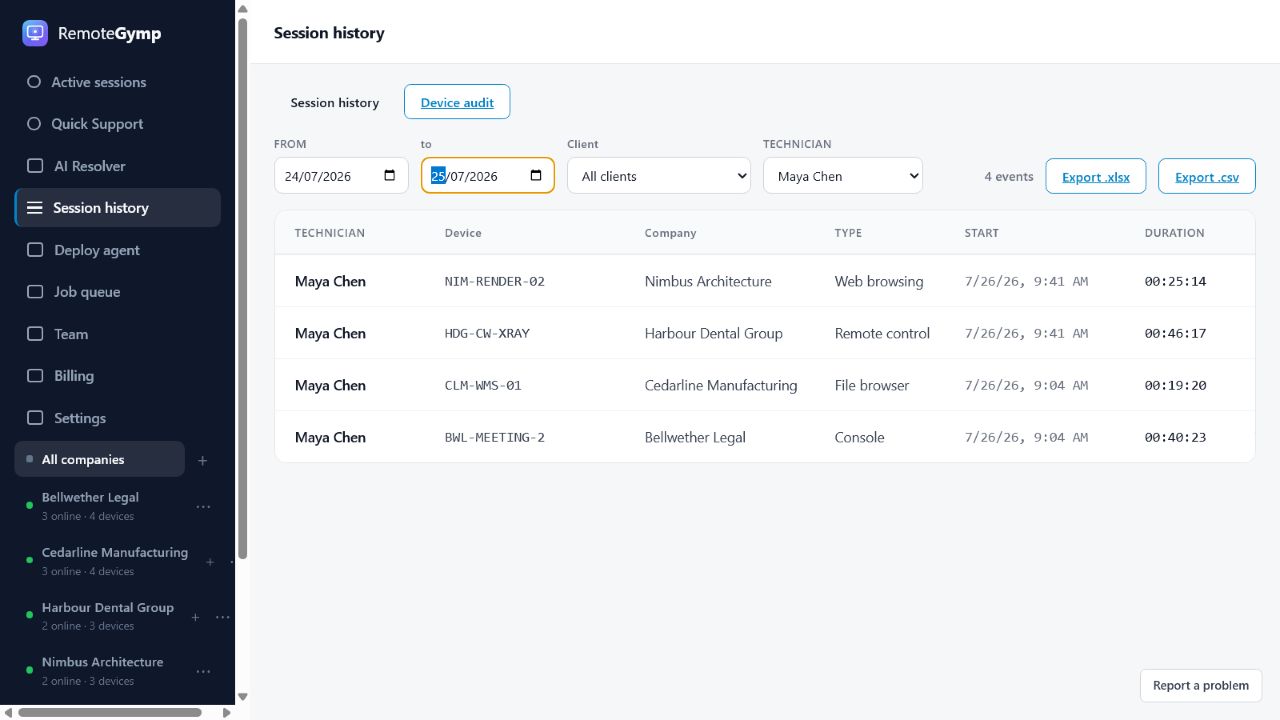
Task: Click Harbour Dental Group in the table
Action: click(714, 333)
